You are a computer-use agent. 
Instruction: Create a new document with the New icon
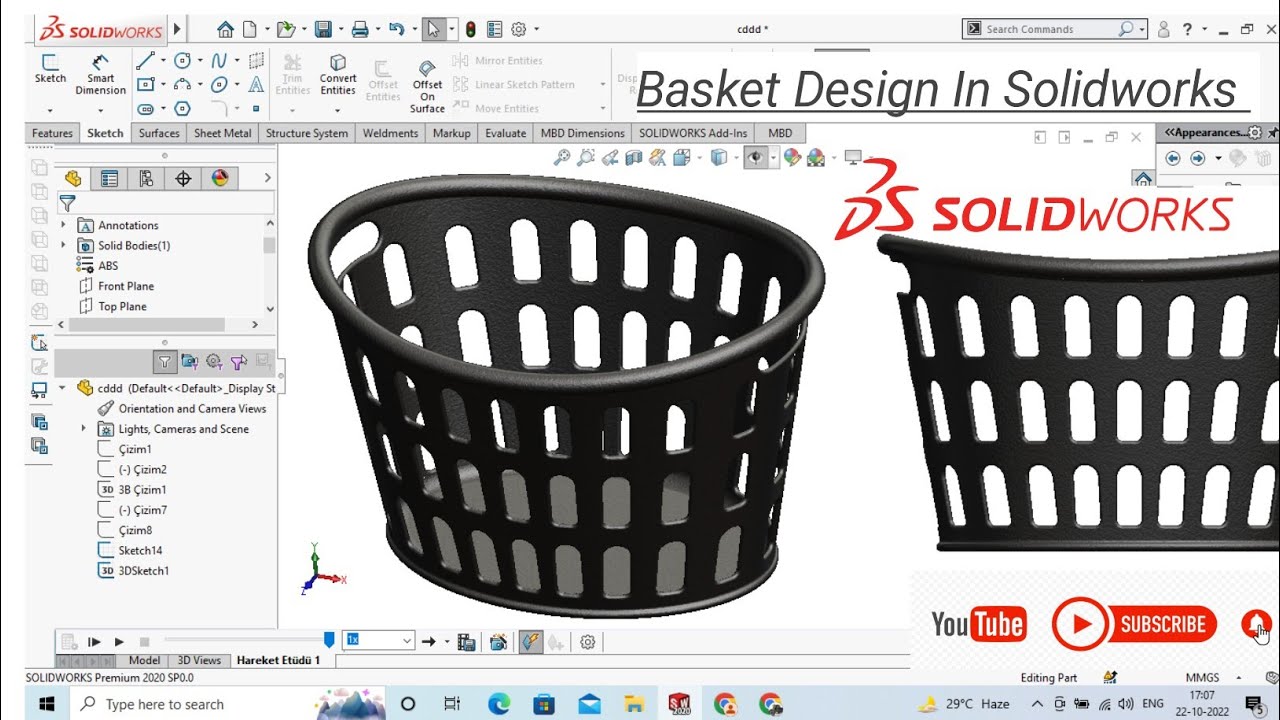(x=250, y=29)
